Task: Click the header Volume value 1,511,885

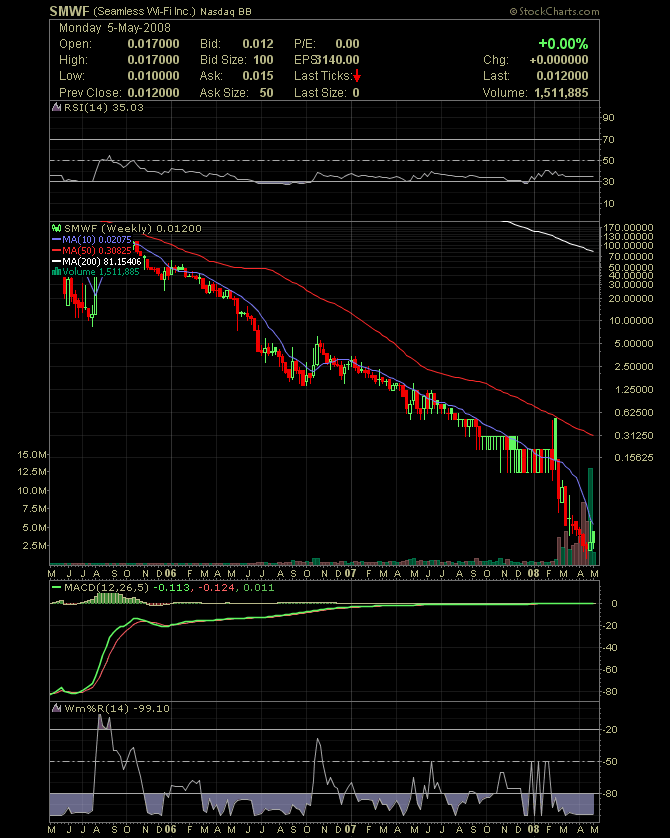Action: (x=561, y=92)
